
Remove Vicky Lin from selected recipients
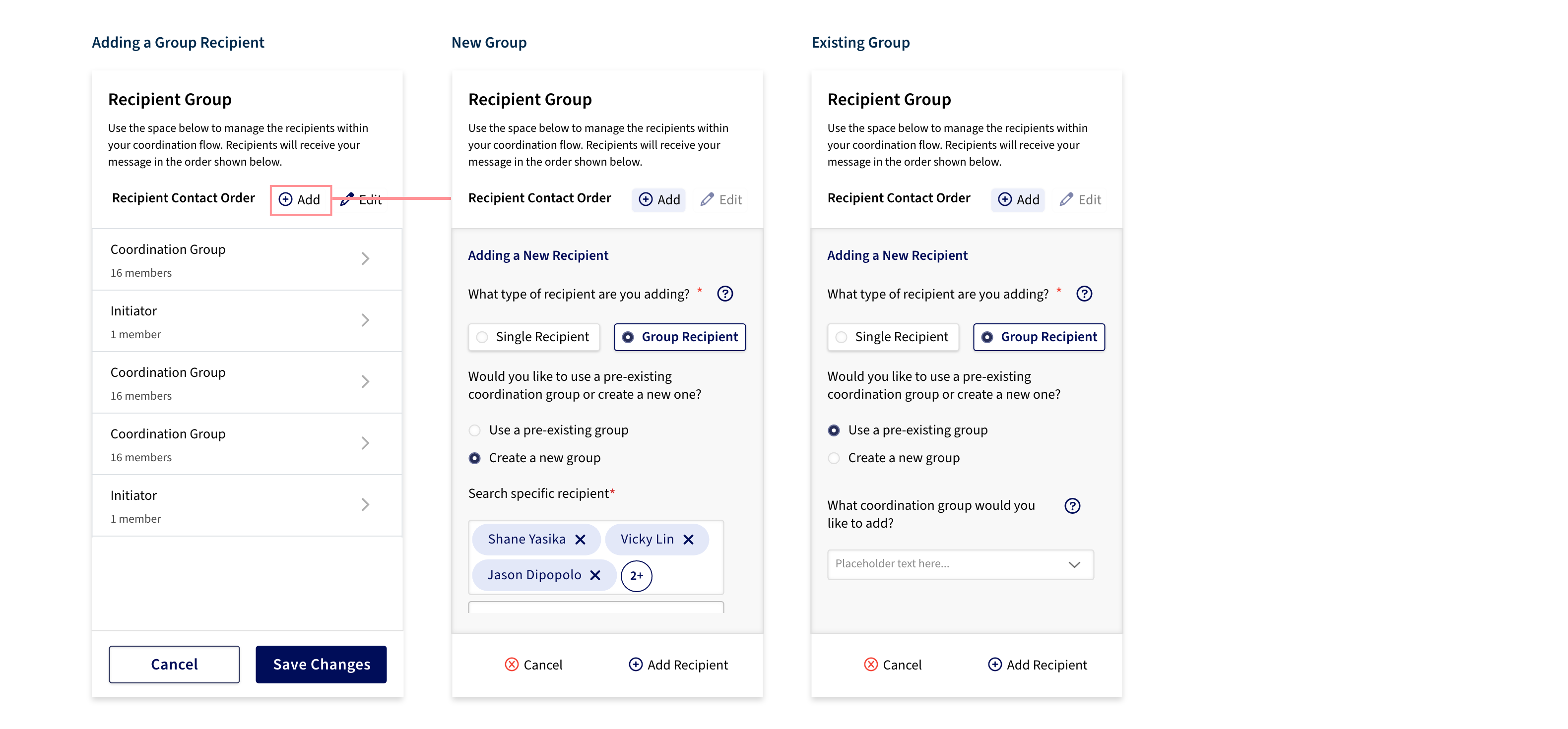[688, 539]
